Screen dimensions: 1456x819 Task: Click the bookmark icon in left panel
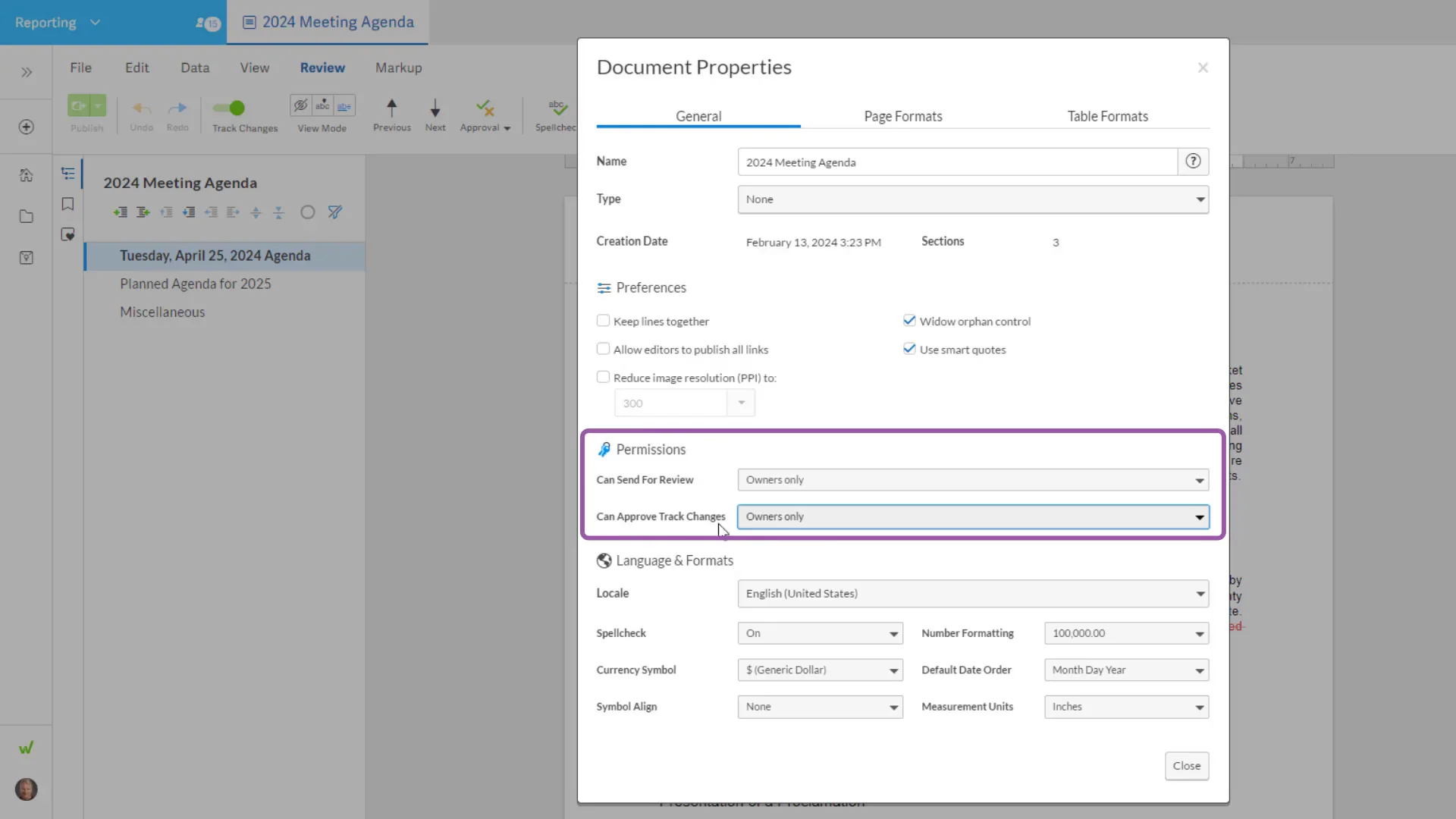(x=67, y=204)
